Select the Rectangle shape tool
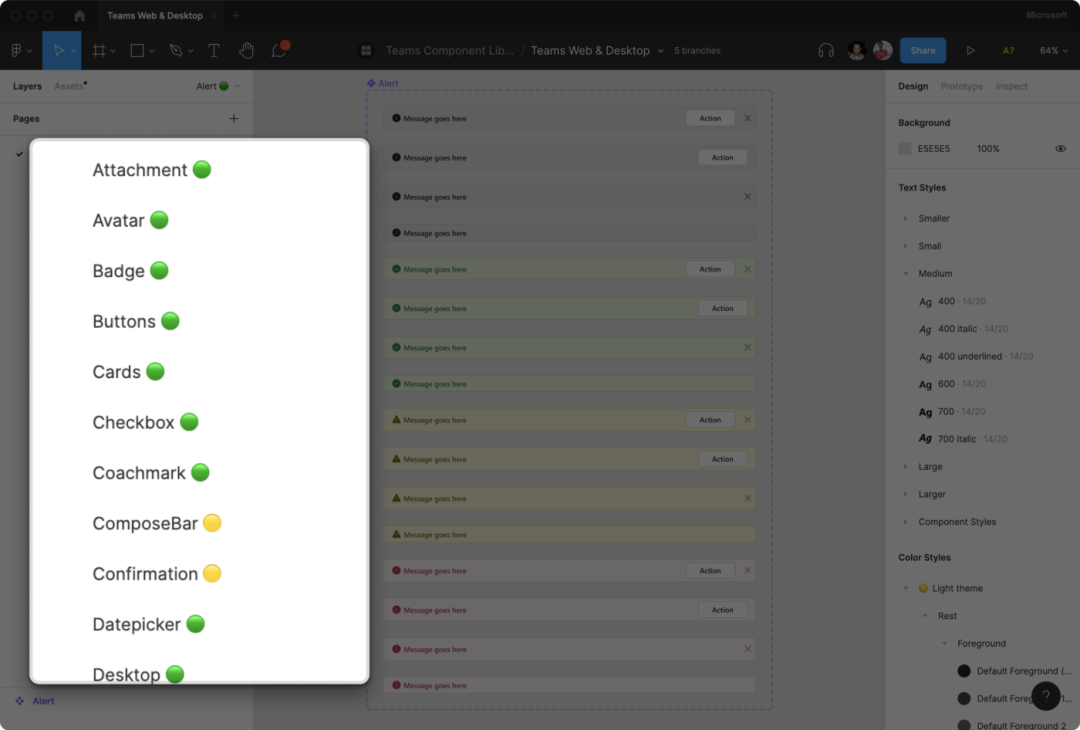This screenshot has width=1080, height=730. point(137,50)
